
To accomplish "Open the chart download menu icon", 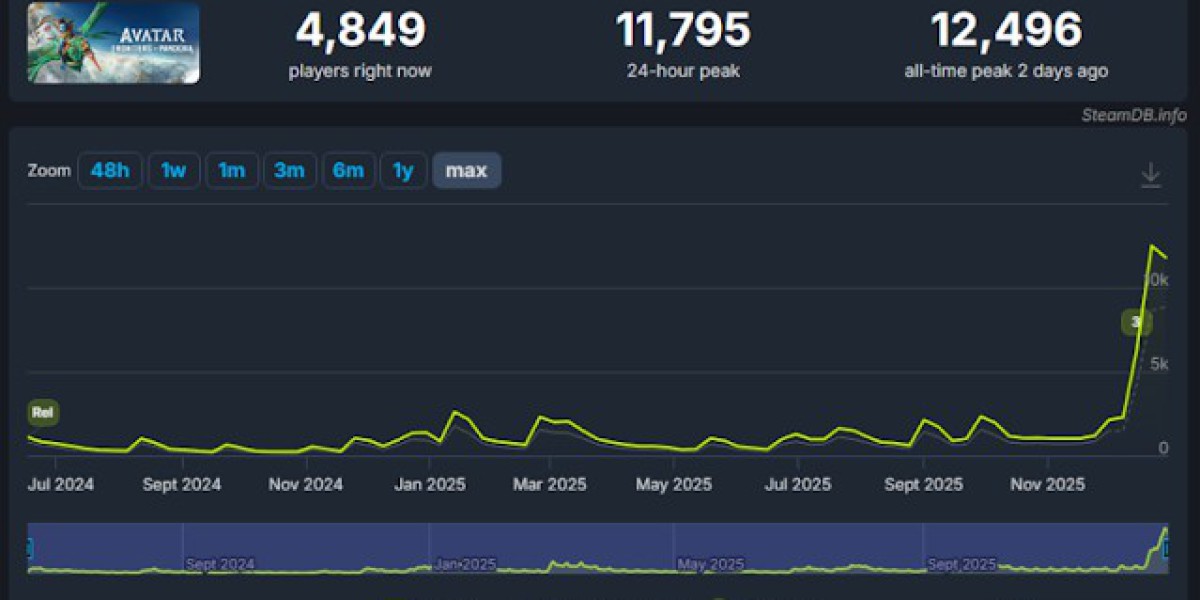I will pos(1151,175).
